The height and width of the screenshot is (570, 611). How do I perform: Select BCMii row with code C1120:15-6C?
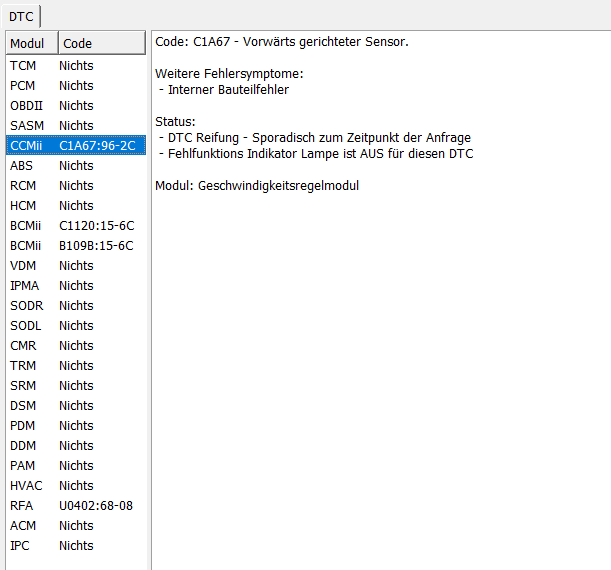[75, 226]
